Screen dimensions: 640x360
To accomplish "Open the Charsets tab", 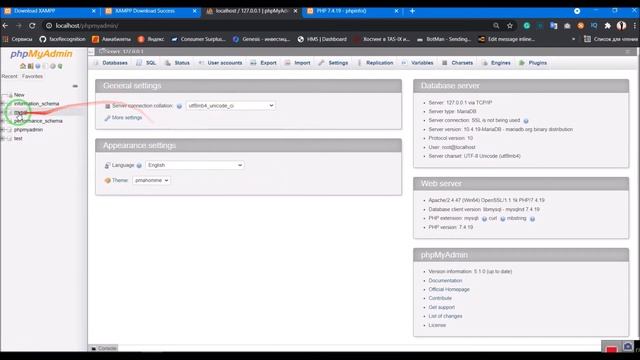I will (457, 63).
